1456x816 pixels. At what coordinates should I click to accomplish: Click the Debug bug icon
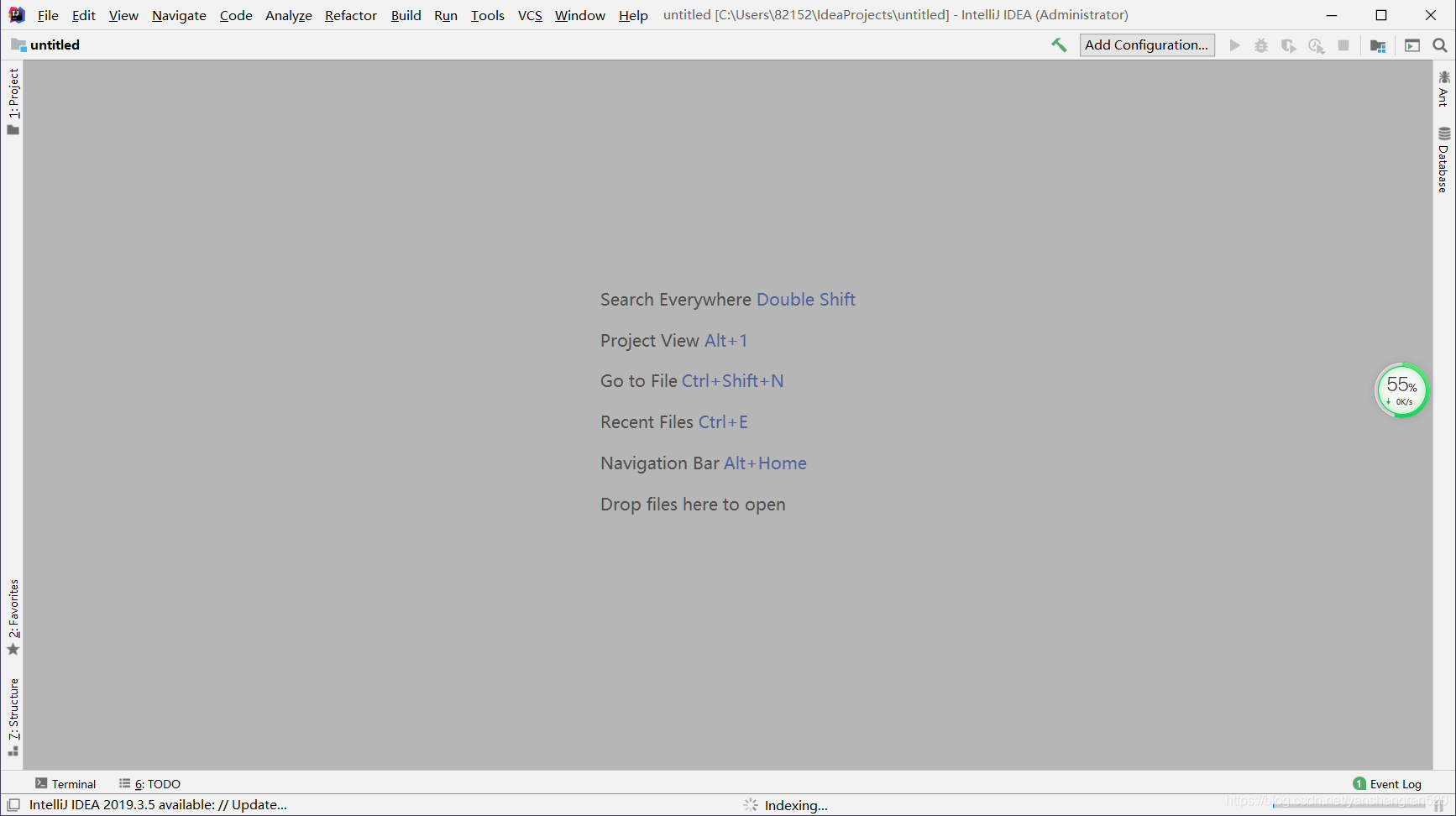click(x=1260, y=45)
